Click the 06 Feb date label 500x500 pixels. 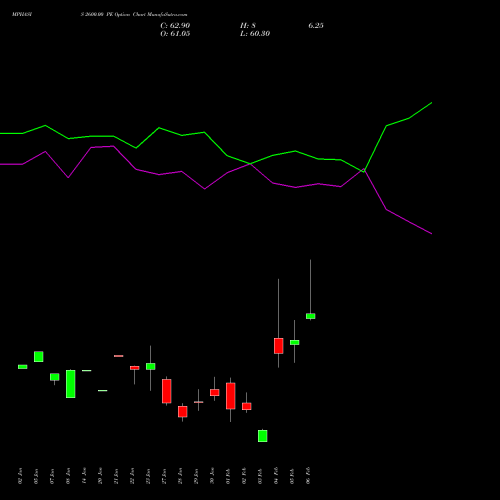tap(308, 476)
